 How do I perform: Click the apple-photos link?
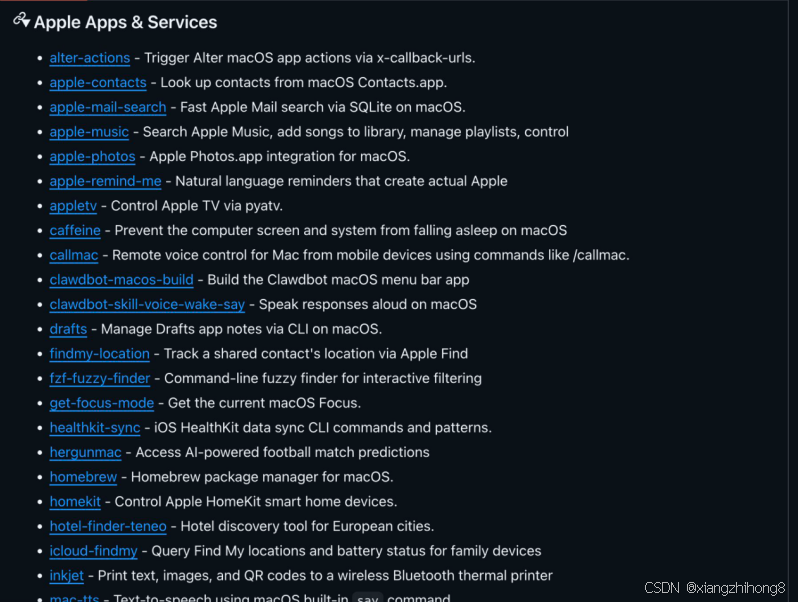click(x=92, y=156)
